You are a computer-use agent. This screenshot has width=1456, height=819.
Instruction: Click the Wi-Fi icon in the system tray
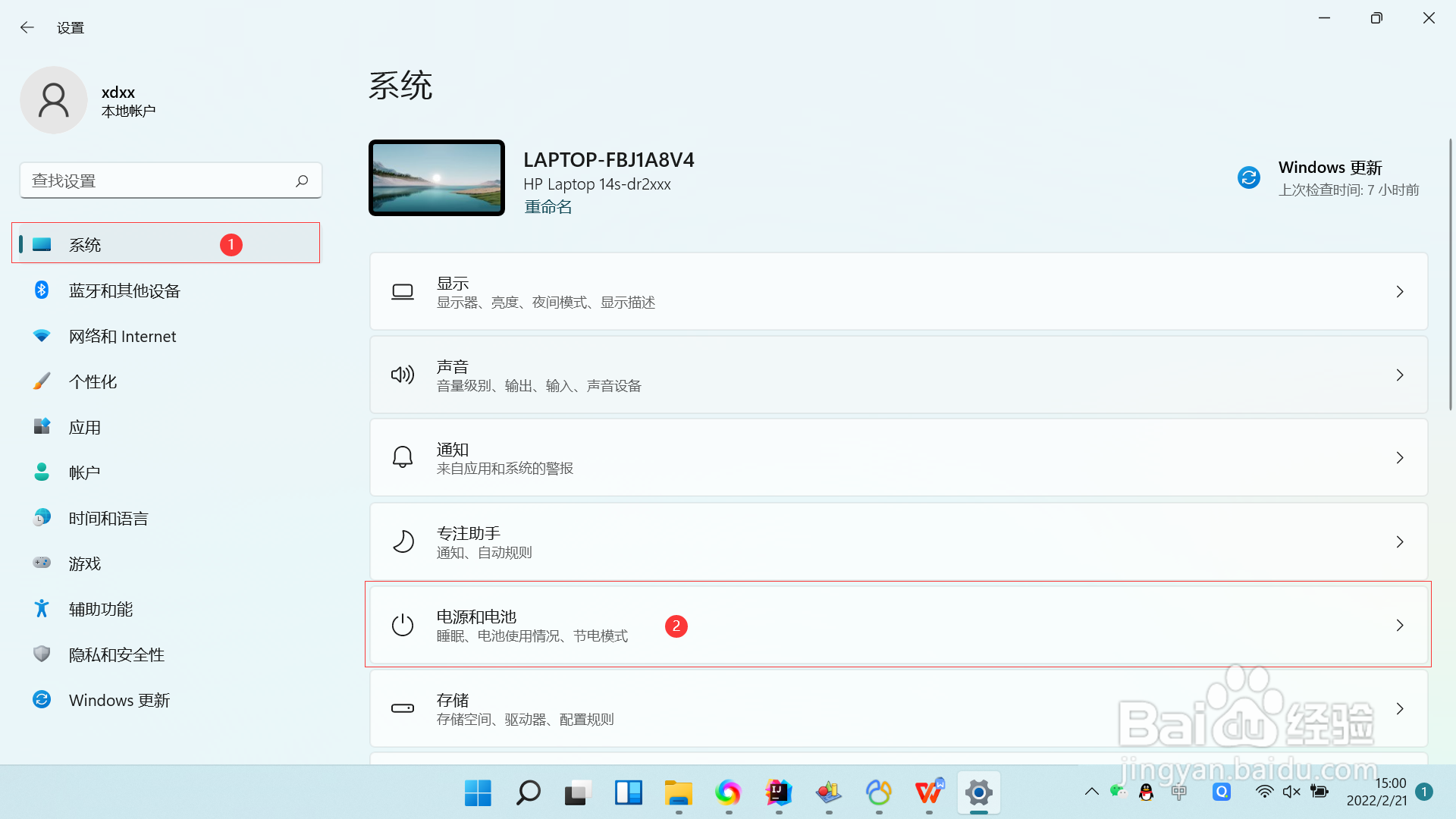[1264, 791]
